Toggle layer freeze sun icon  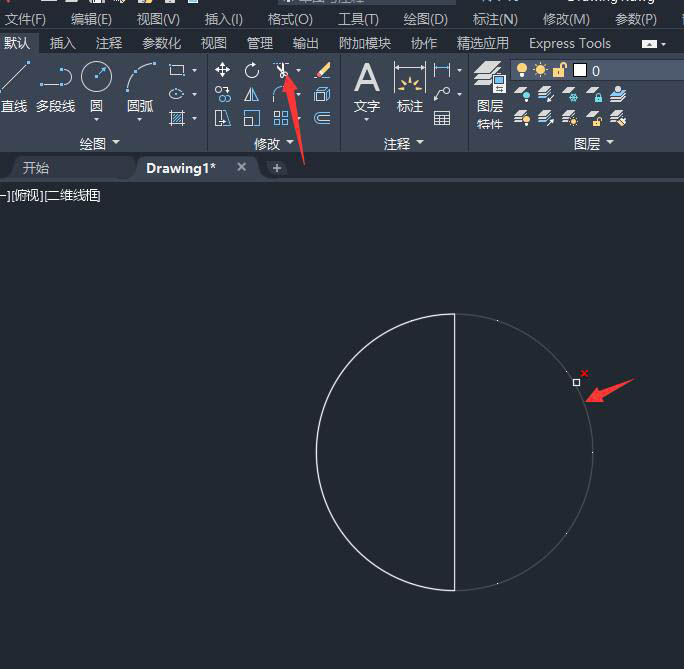click(x=541, y=70)
